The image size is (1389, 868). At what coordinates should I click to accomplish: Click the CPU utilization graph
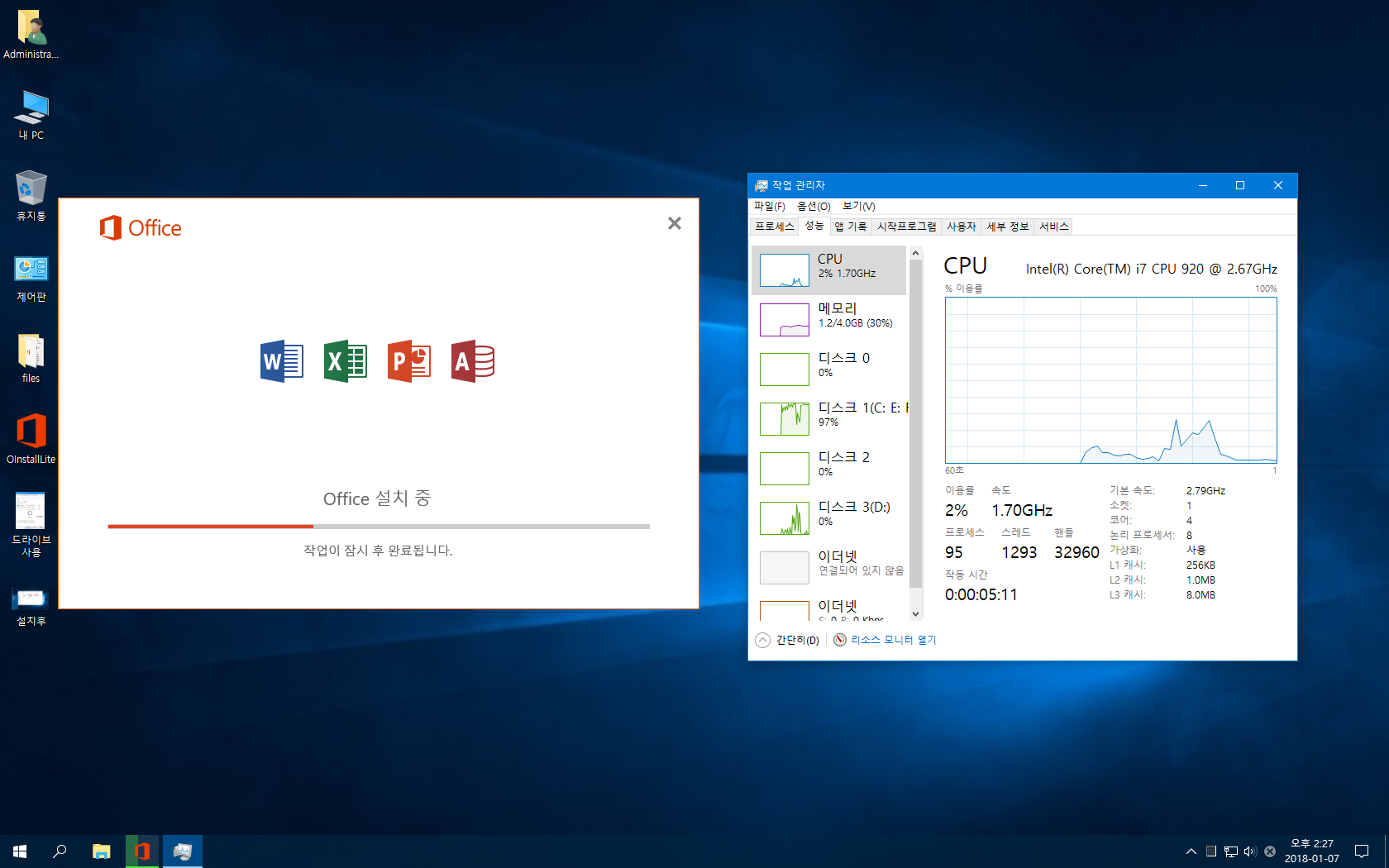coord(1111,380)
